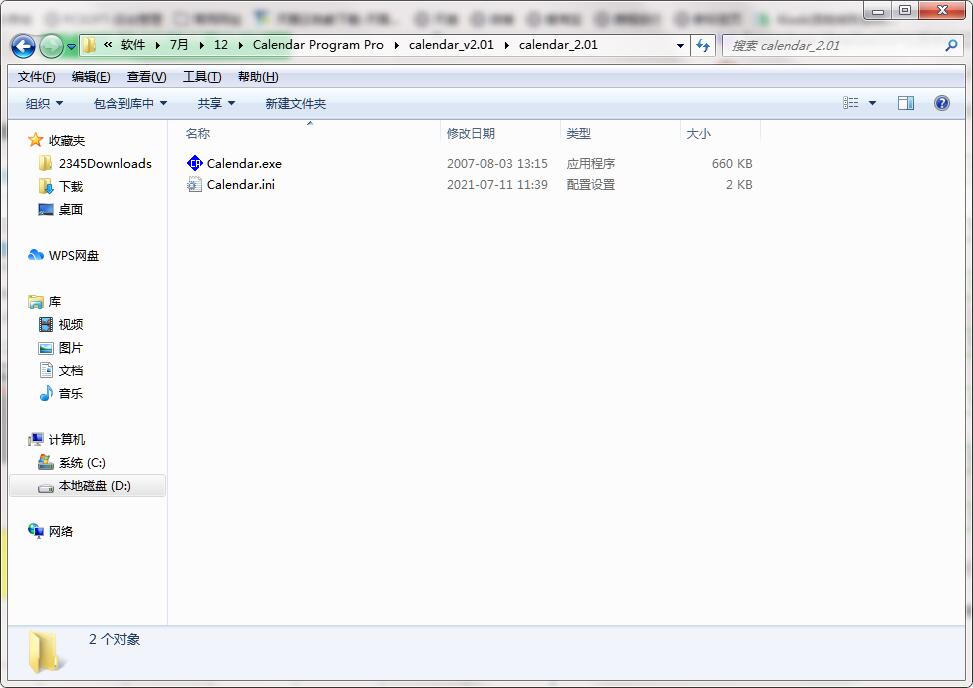
Task: Select the Calendar.exe application icon
Action: coord(194,163)
